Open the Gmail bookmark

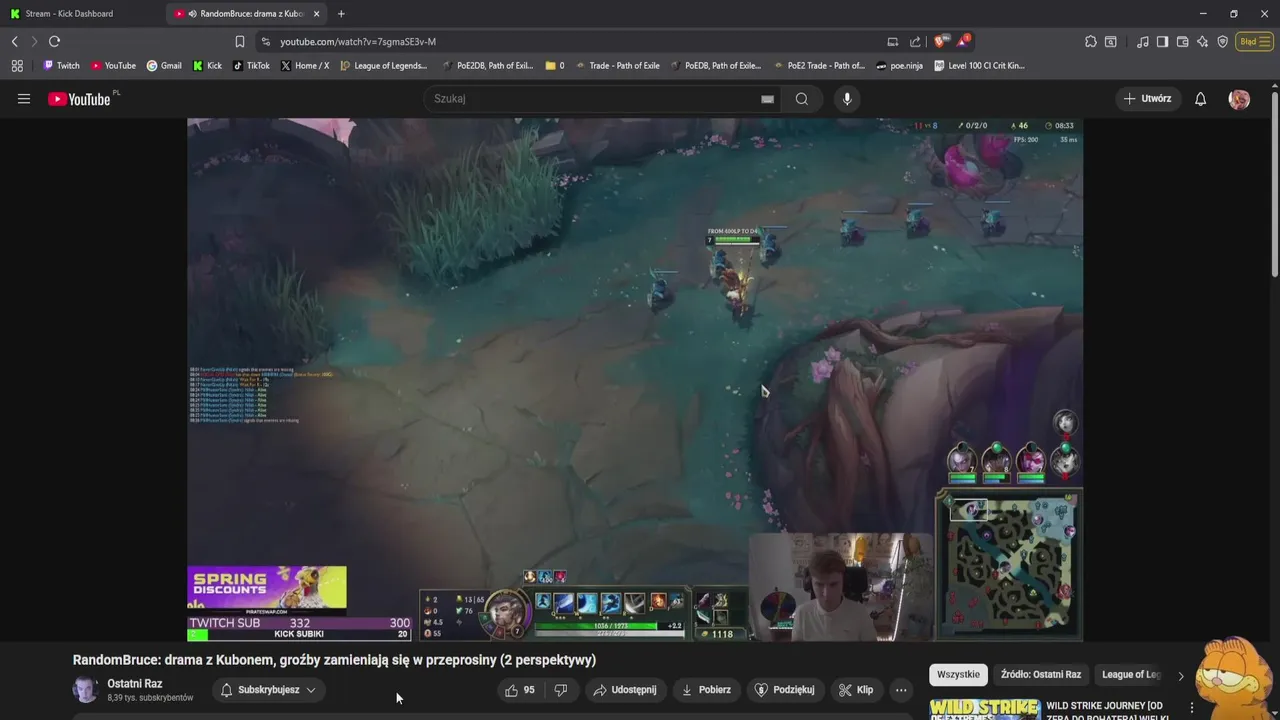164,65
